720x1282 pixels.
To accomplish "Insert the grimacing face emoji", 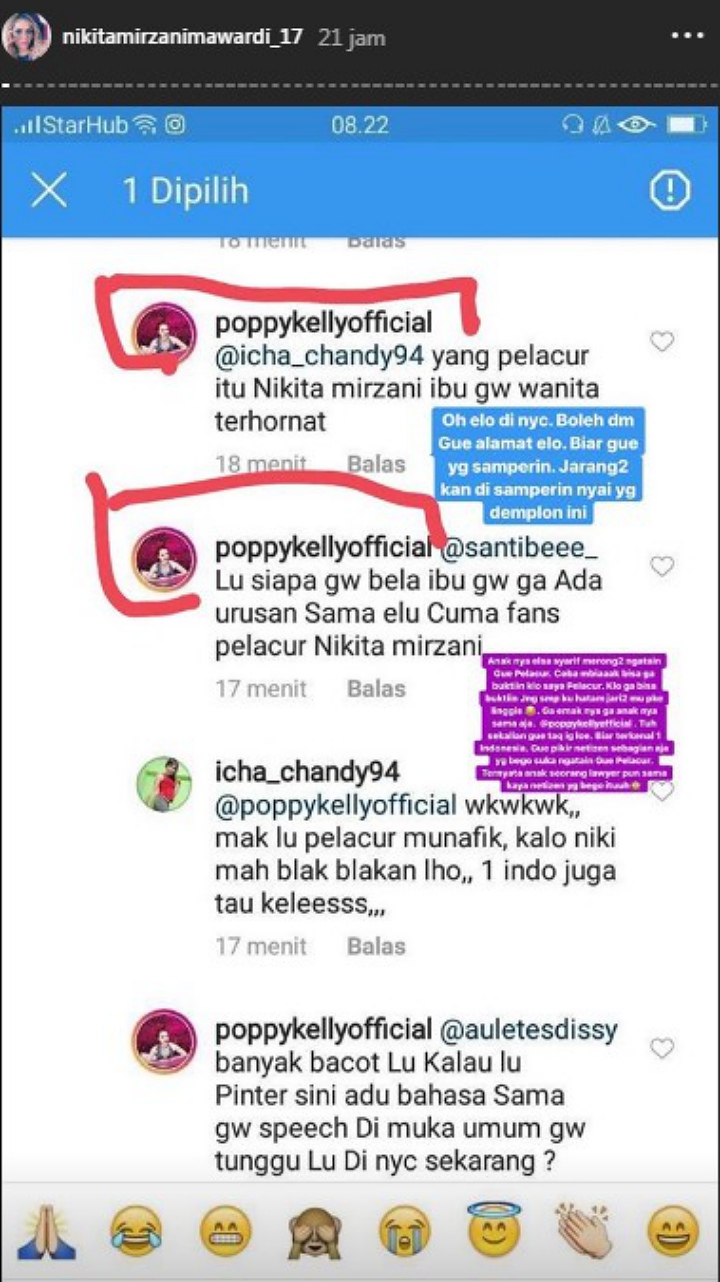I will tap(226, 1231).
